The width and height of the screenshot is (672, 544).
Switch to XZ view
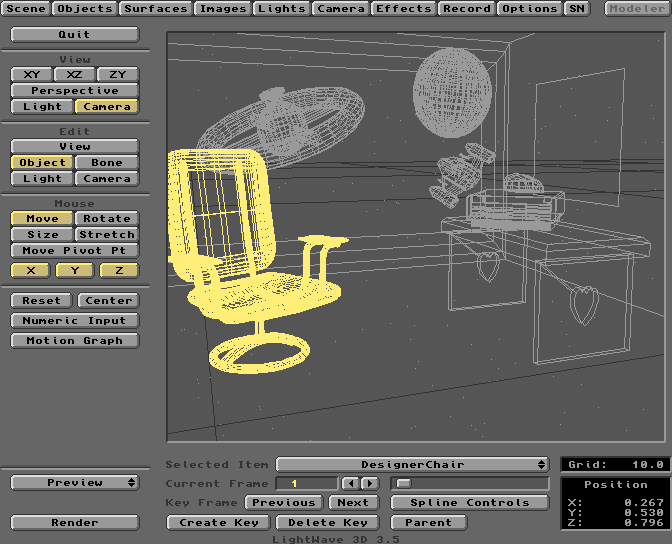(75, 75)
